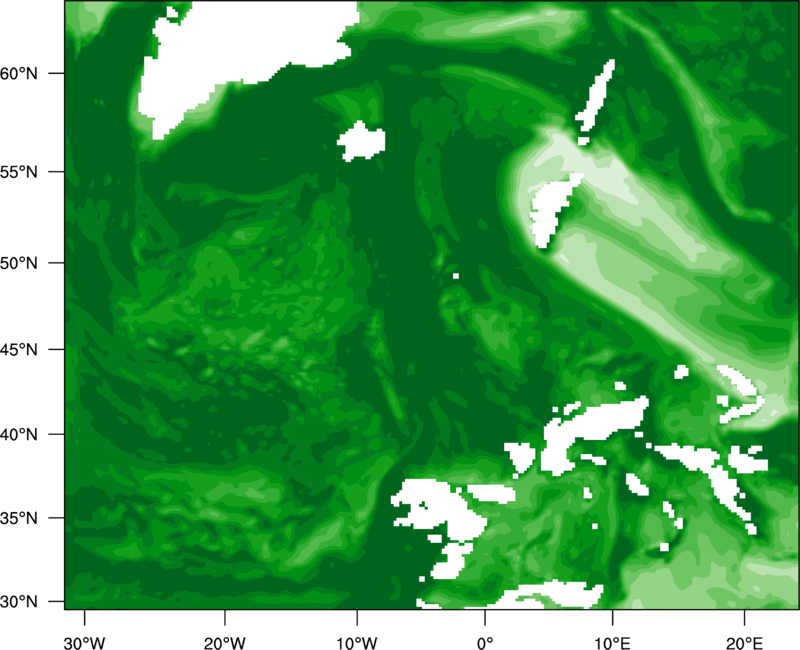
Task: Click the 30°N latitude label
Action: [19, 602]
